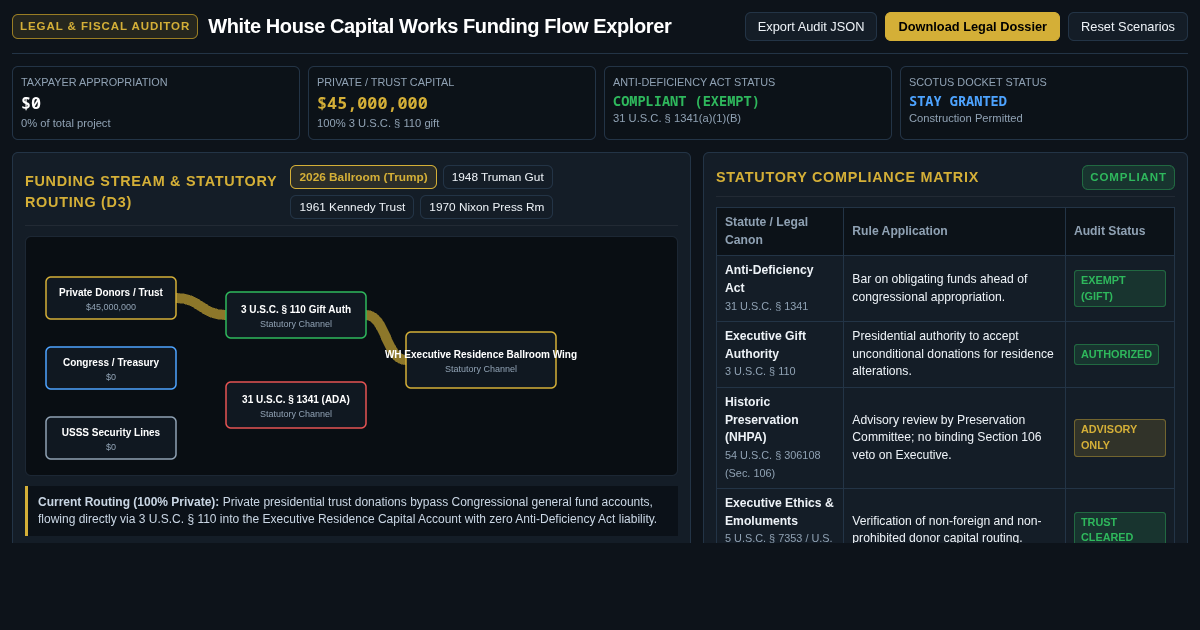1200x630 pixels.
Task: Click Statutory Compliance Matrix heading
Action: 847,177
